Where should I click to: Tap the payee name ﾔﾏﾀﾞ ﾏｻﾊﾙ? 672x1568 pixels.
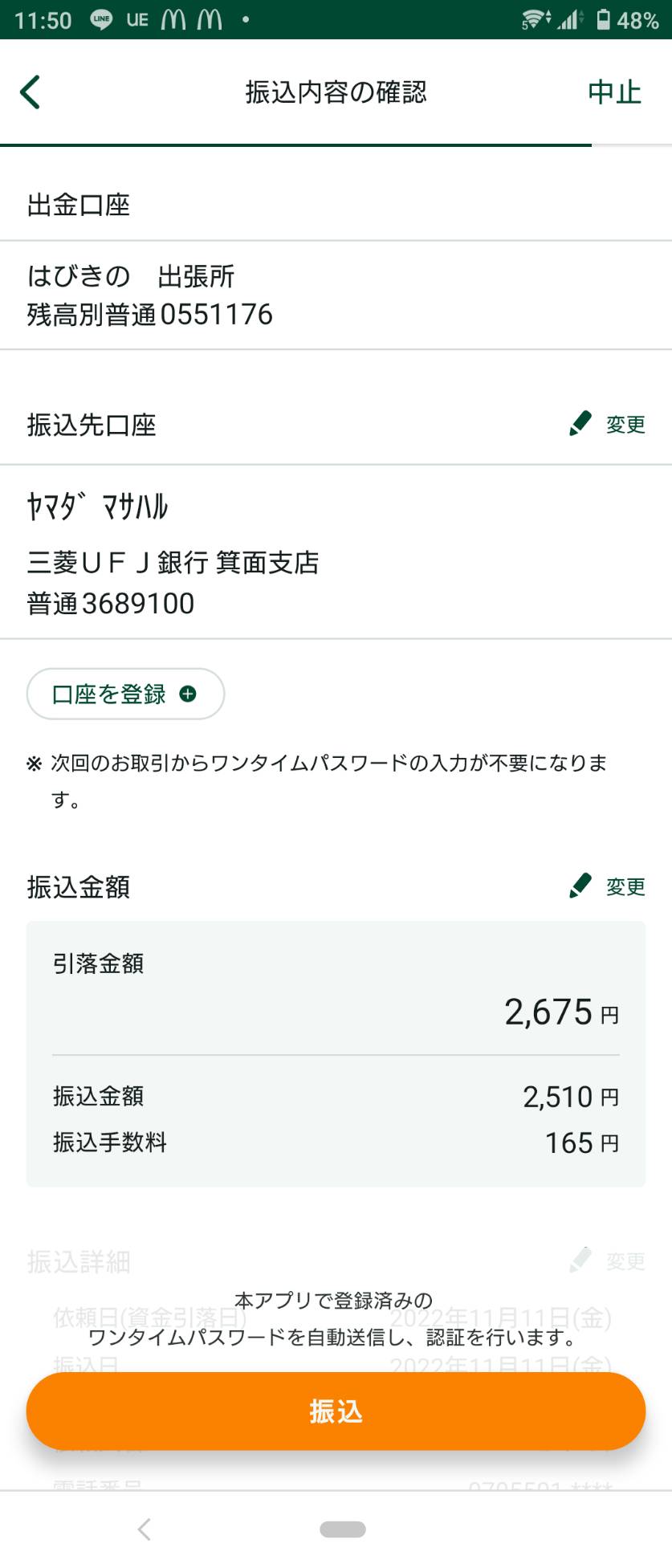point(97,507)
